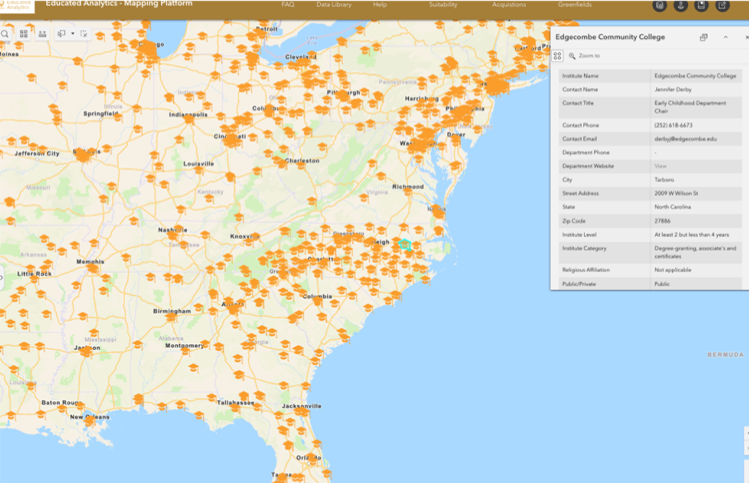This screenshot has width=749, height=483.
Task: Click the first round header icon
Action: point(660,6)
